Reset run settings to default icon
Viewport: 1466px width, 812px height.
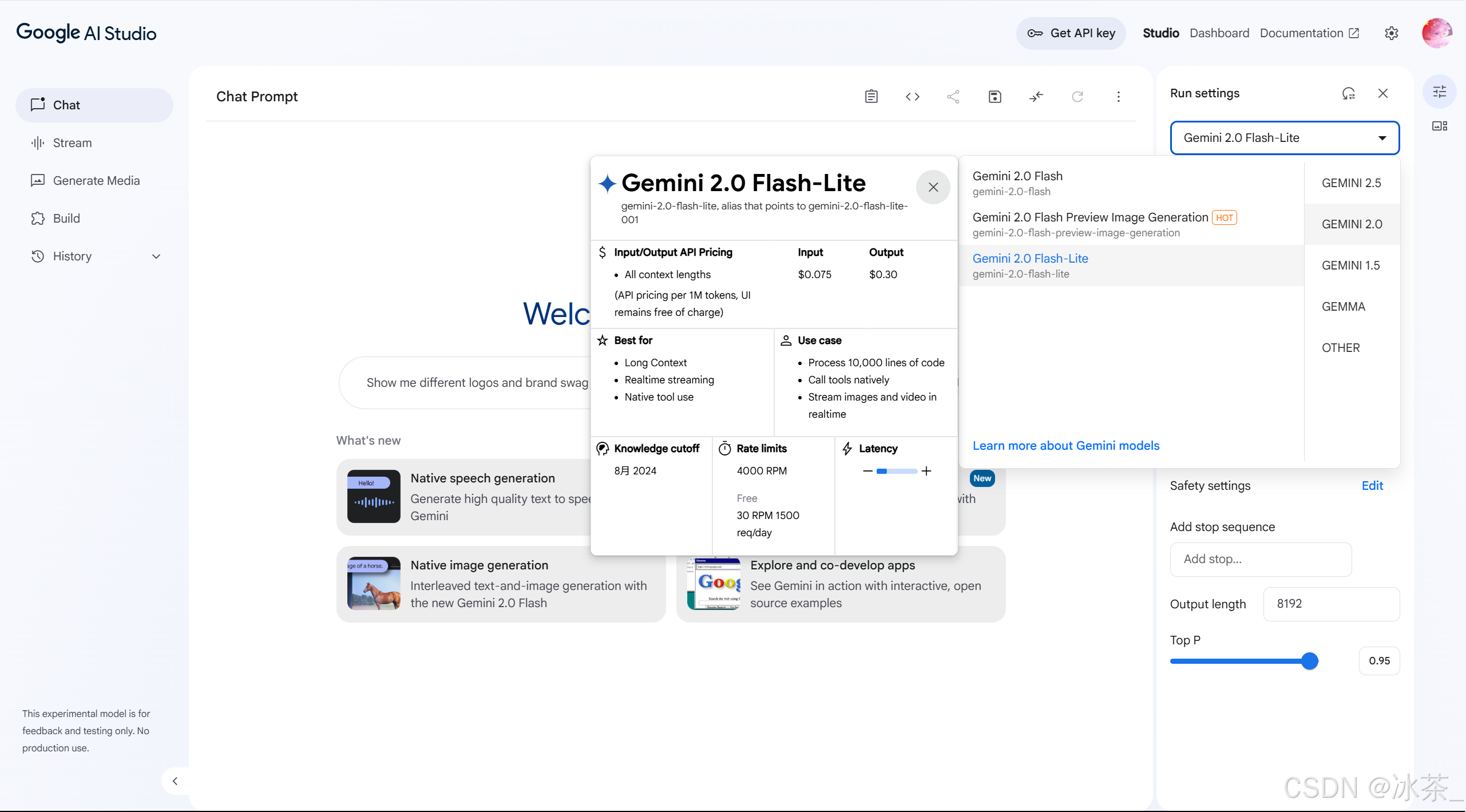1349,93
